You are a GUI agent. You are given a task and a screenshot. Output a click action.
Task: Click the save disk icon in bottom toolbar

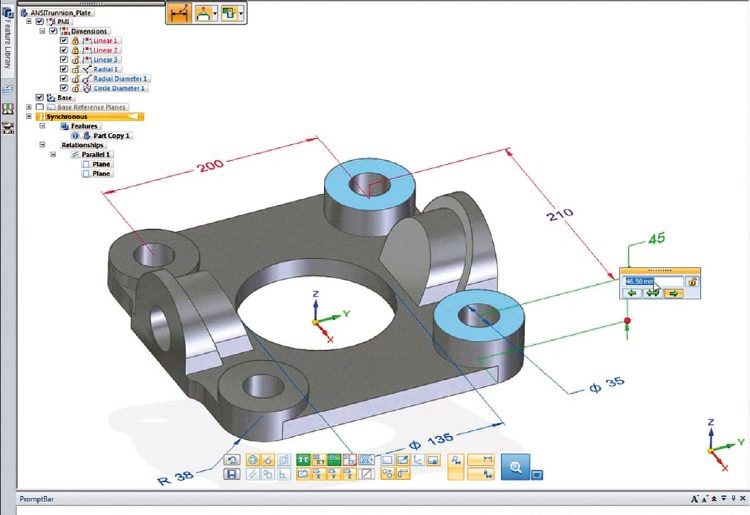click(232, 473)
